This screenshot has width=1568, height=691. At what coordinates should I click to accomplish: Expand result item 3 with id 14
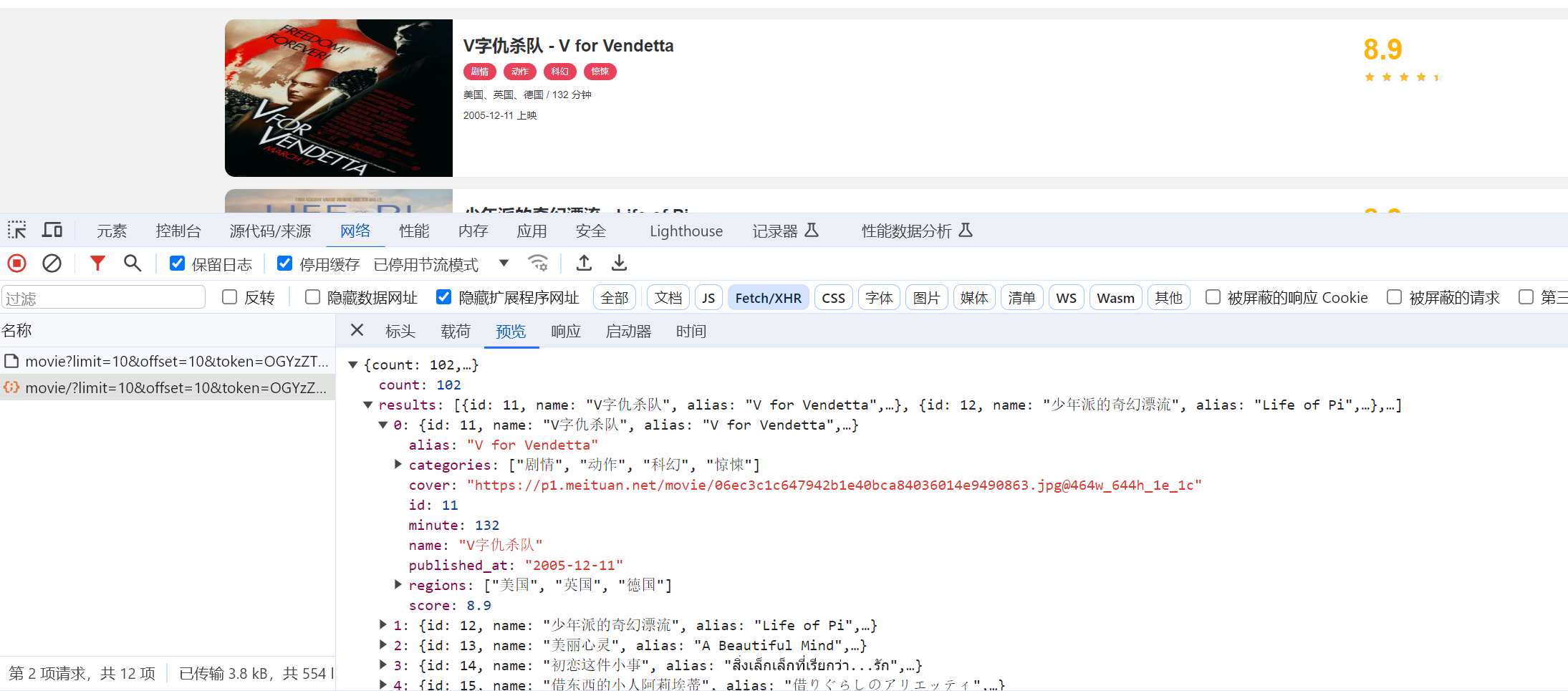point(383,665)
